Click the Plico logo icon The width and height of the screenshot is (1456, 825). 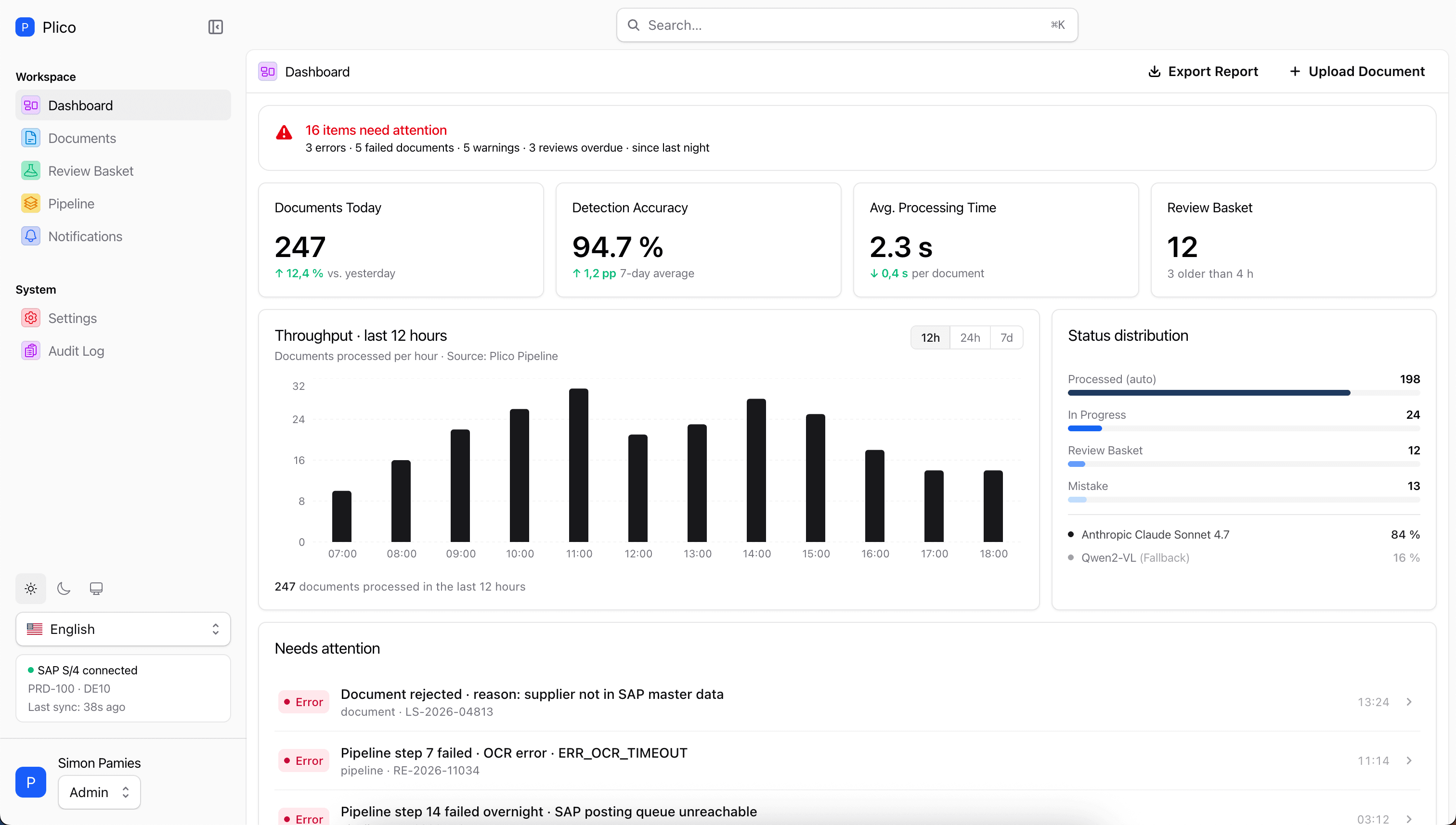point(25,27)
